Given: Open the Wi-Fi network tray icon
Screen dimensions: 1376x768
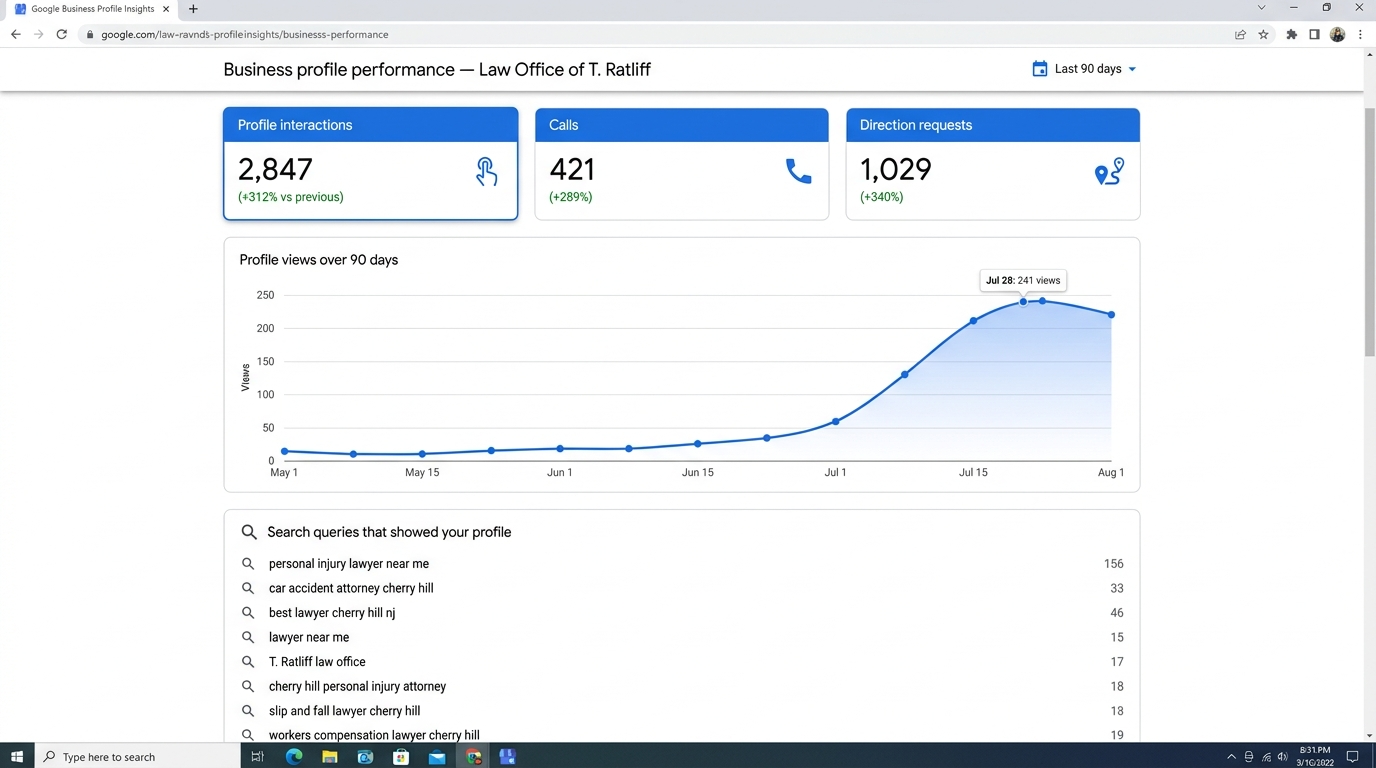Looking at the screenshot, I should click(x=1266, y=757).
